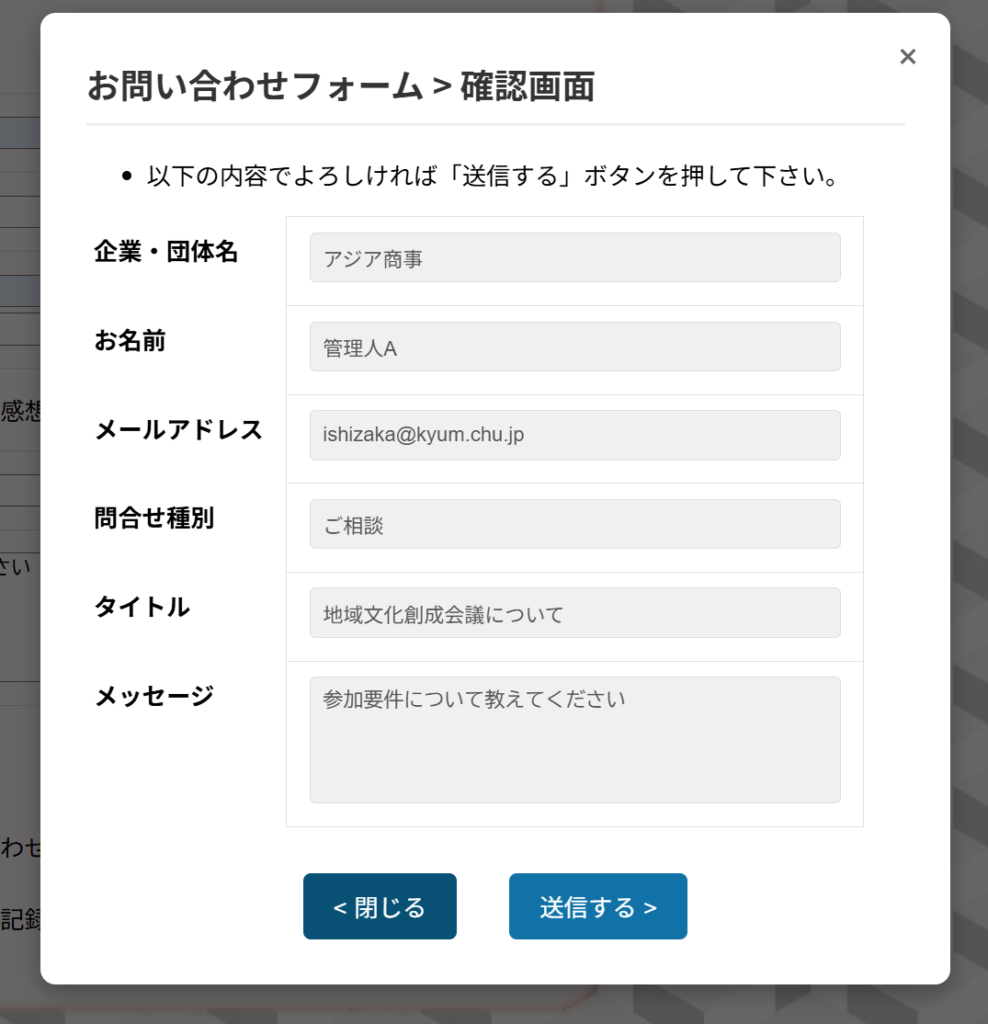988x1024 pixels.
Task: Click the message textarea with 参加要件 text
Action: pyautogui.click(x=575, y=739)
